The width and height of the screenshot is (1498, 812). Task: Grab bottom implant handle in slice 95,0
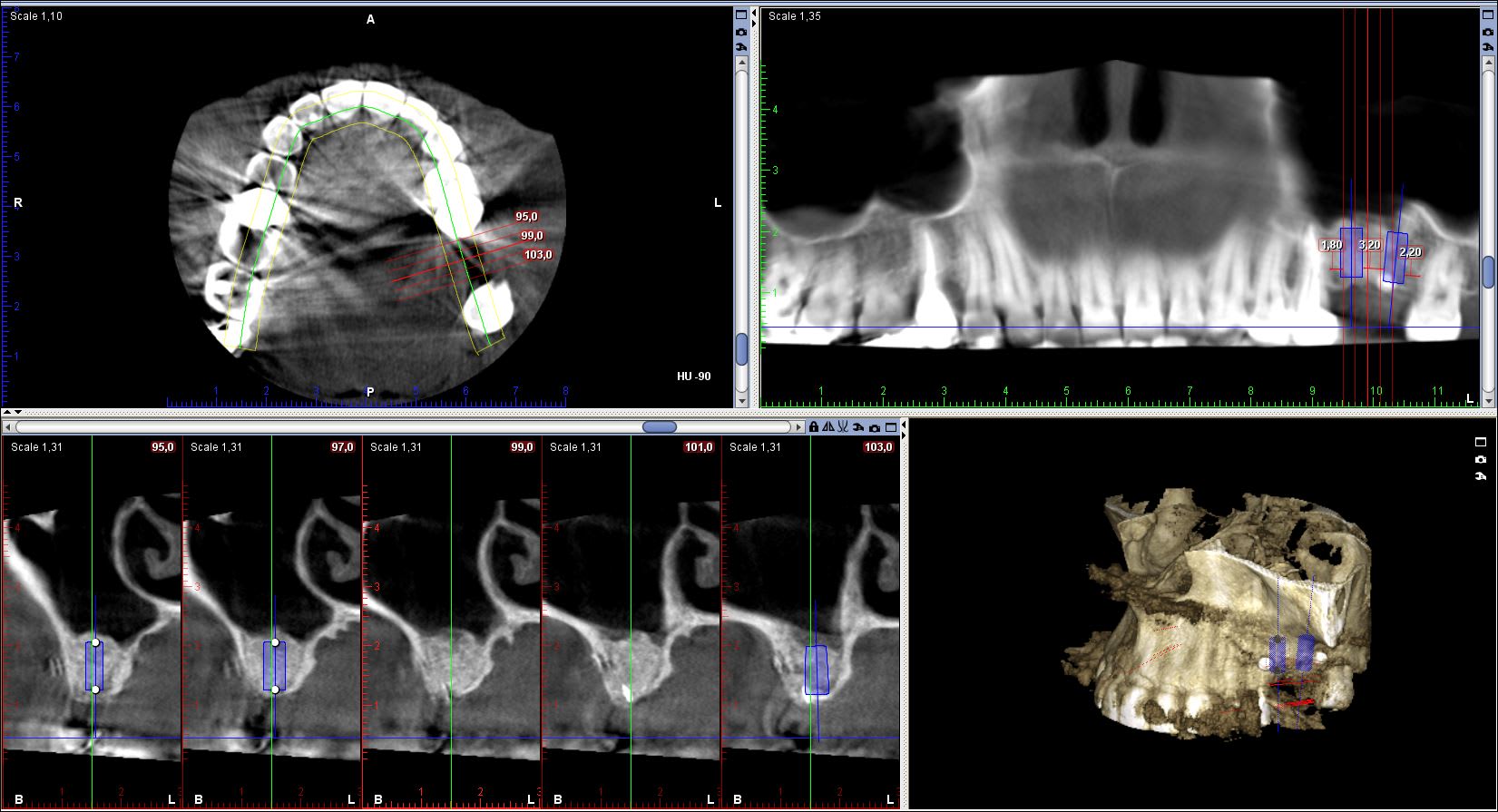coord(95,690)
